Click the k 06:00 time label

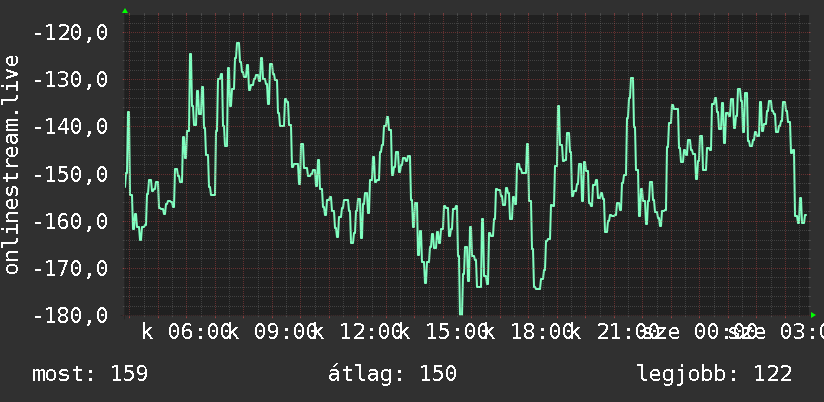pyautogui.click(x=187, y=332)
